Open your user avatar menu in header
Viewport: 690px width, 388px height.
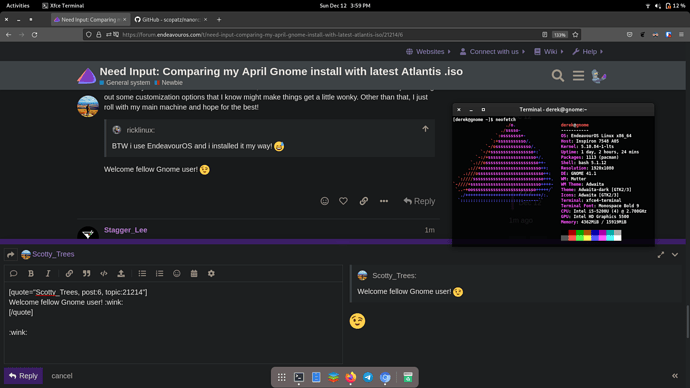coord(598,76)
